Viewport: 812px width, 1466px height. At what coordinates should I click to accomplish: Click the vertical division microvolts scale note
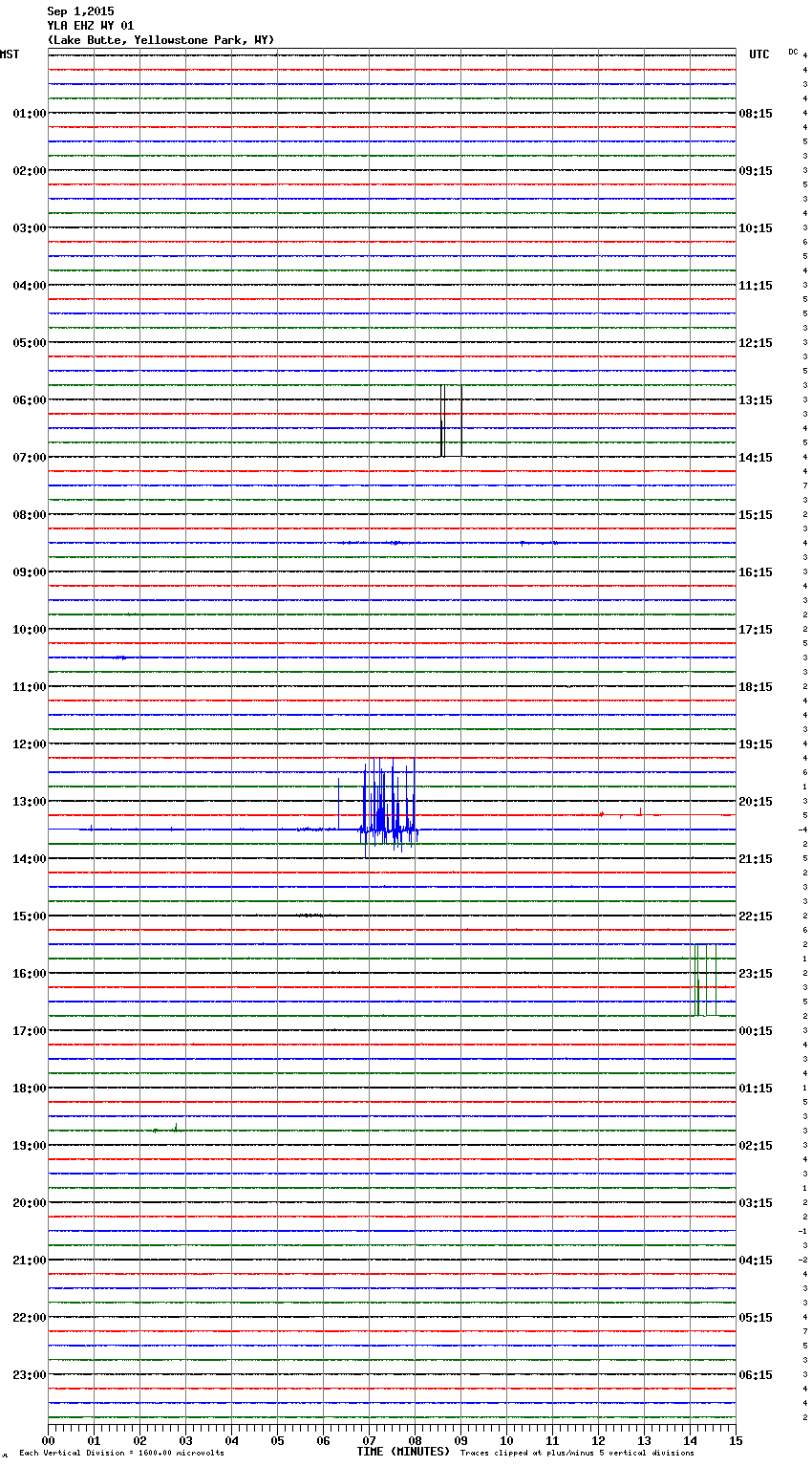[x=121, y=1454]
